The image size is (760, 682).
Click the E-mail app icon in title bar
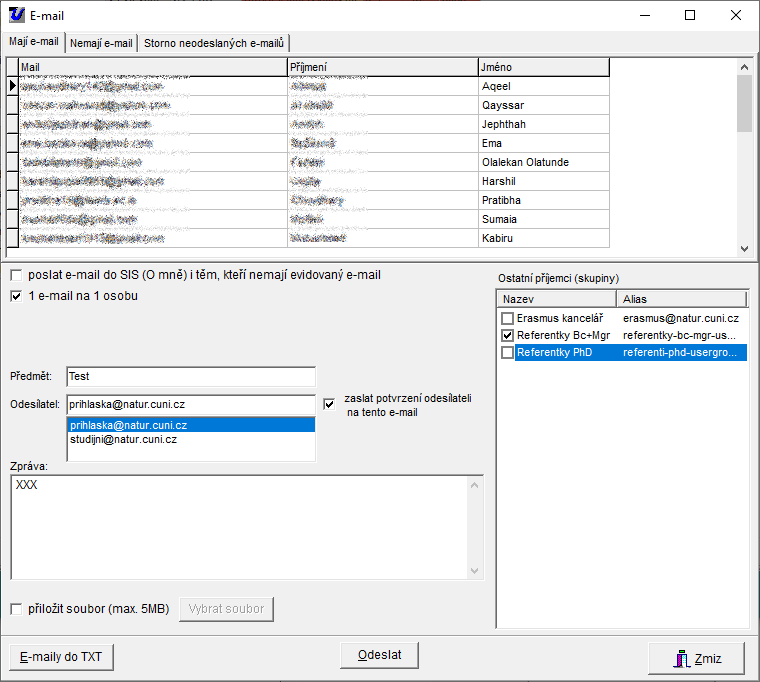pyautogui.click(x=17, y=15)
